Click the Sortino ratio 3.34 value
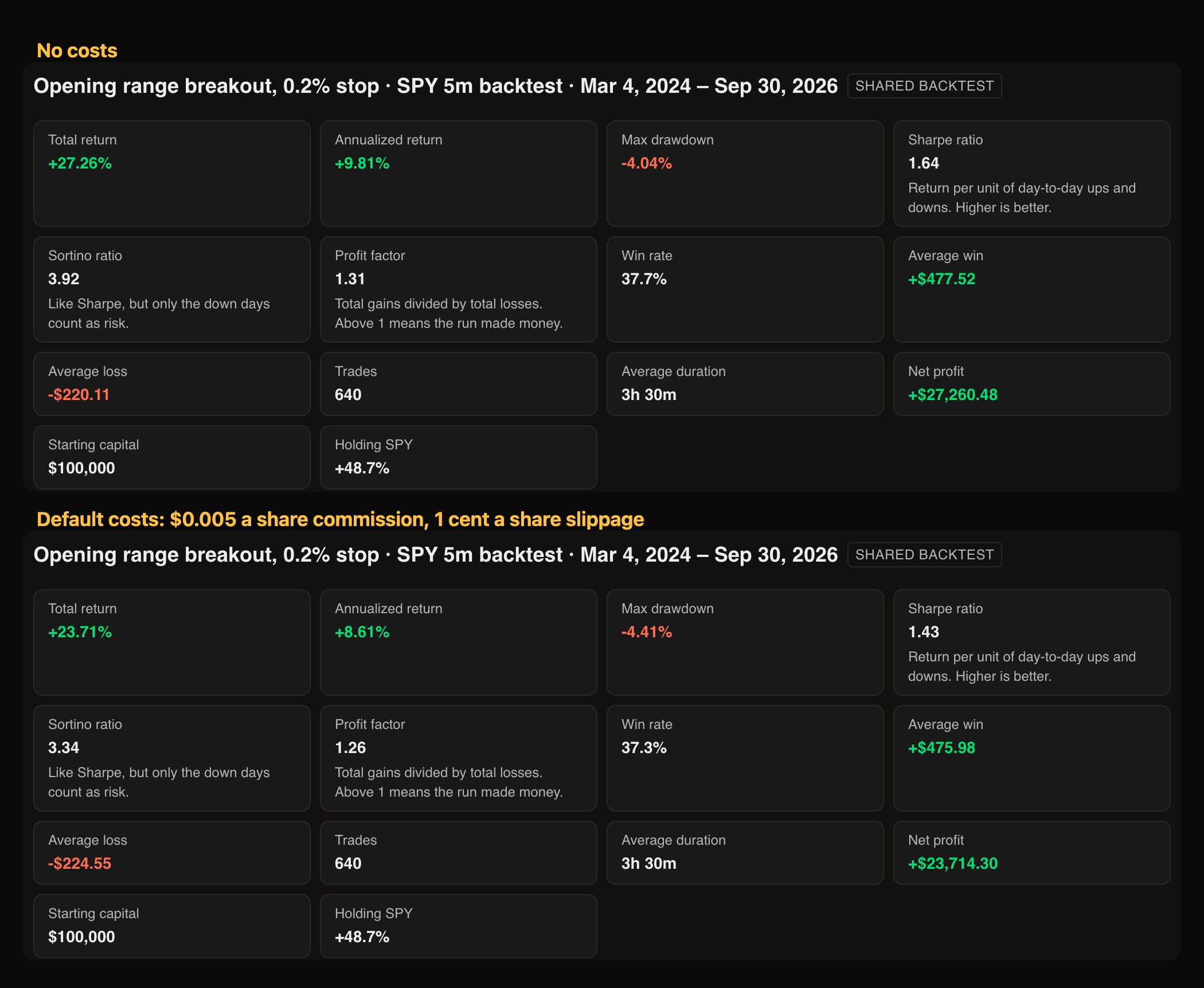 pos(64,748)
